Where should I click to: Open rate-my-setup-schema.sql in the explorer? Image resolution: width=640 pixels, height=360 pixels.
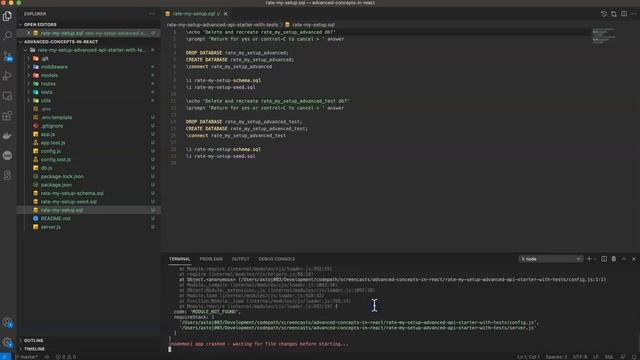[72, 193]
